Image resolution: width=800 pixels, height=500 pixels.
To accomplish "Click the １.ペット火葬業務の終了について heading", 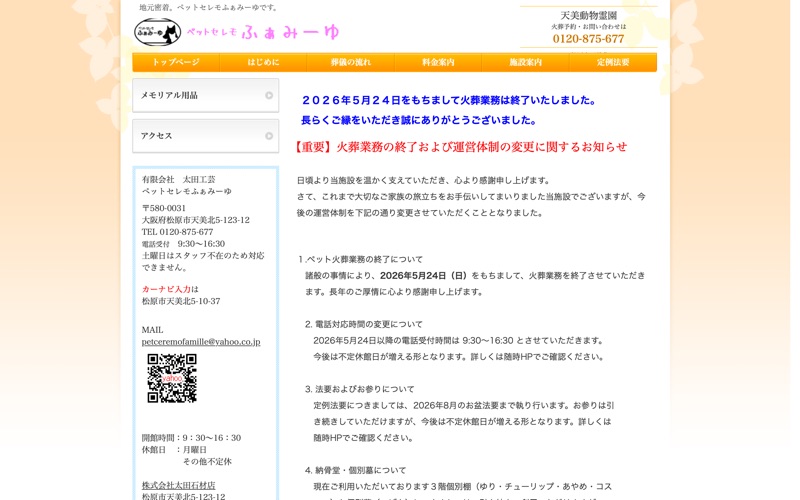I will point(360,259).
